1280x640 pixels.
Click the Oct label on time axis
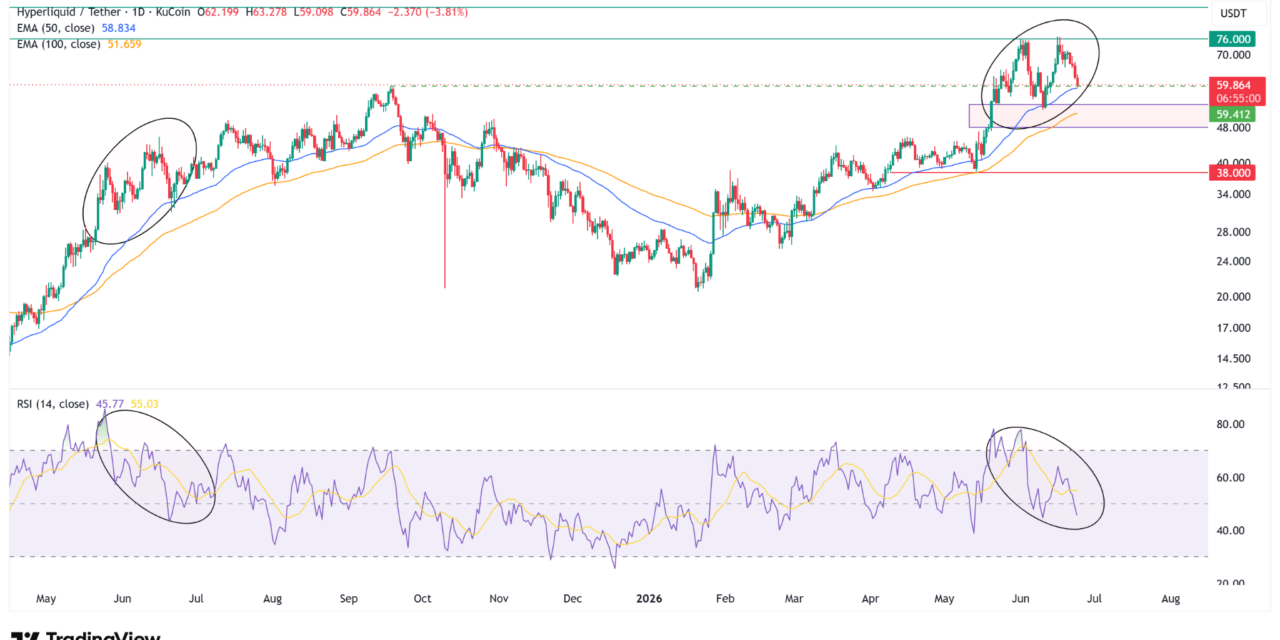422,599
